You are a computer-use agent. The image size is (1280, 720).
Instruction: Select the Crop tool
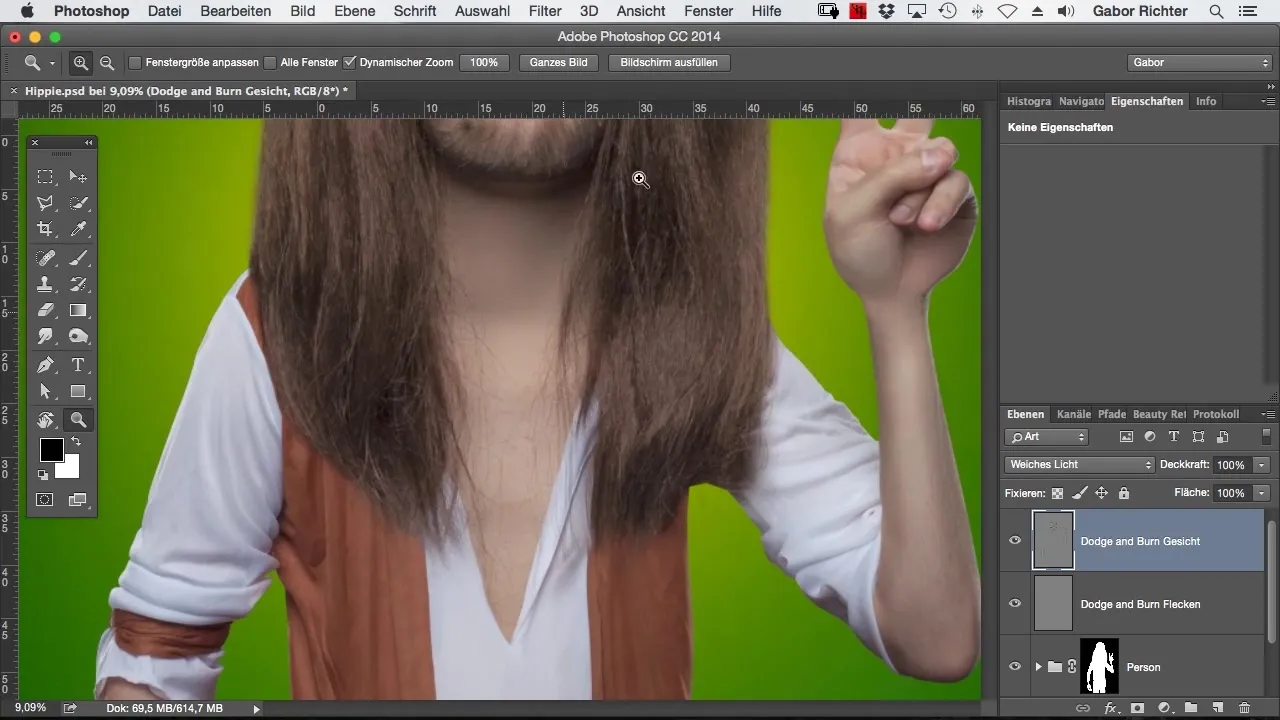point(46,229)
